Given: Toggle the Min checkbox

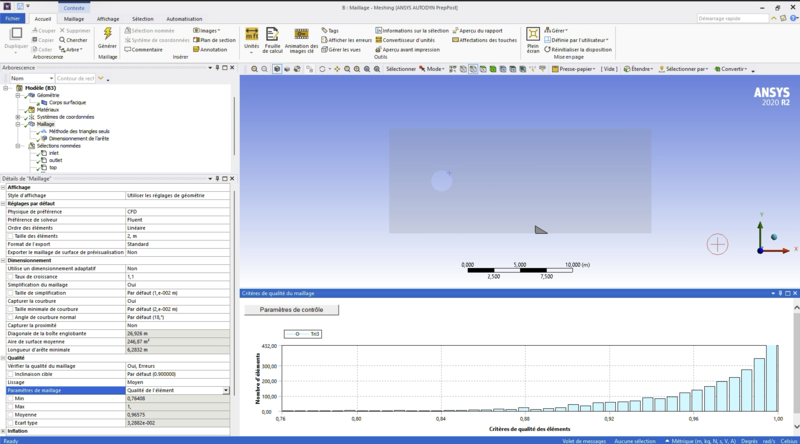Looking at the screenshot, I should 10,399.
